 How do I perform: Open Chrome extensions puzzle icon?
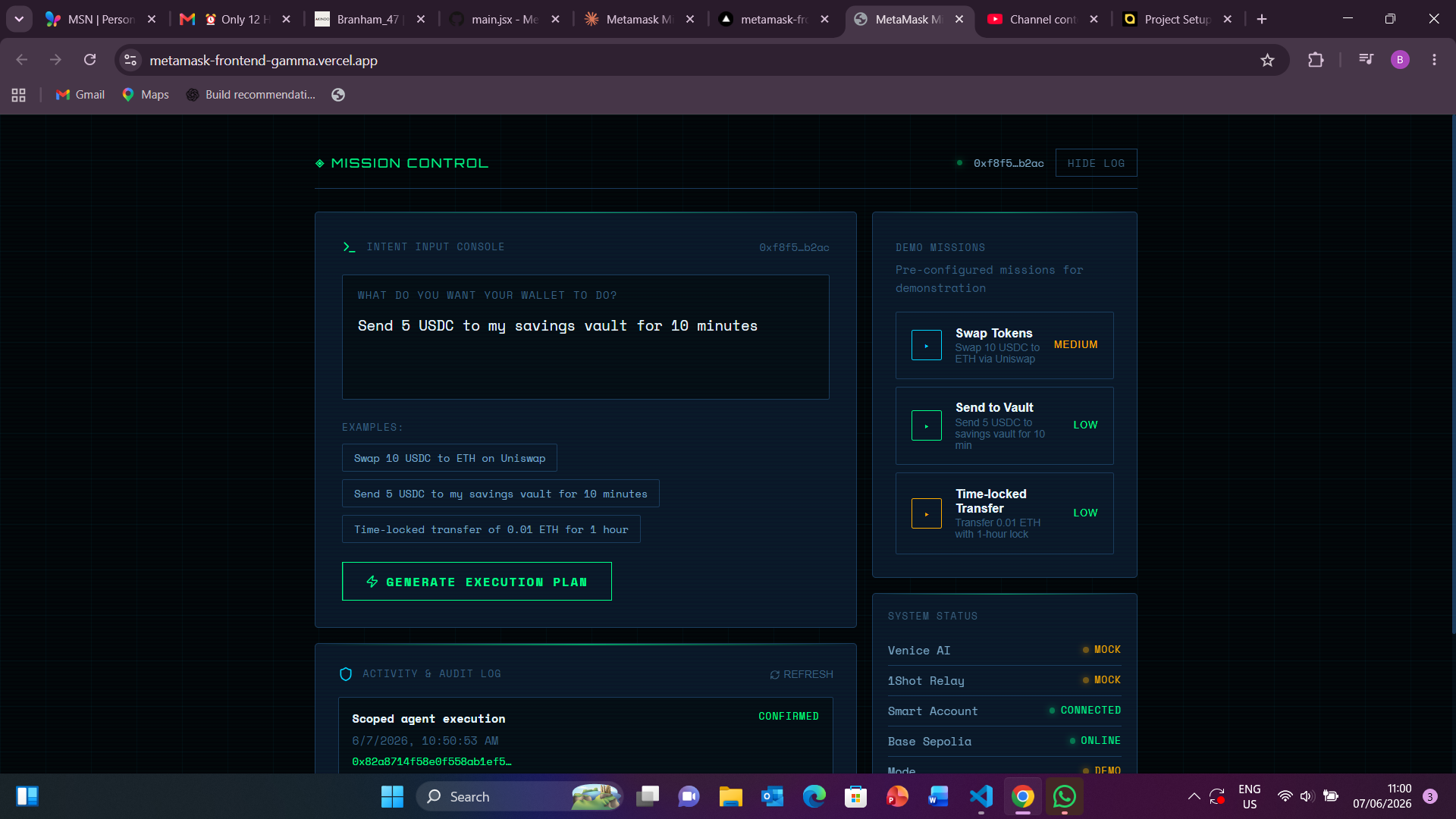click(1316, 60)
